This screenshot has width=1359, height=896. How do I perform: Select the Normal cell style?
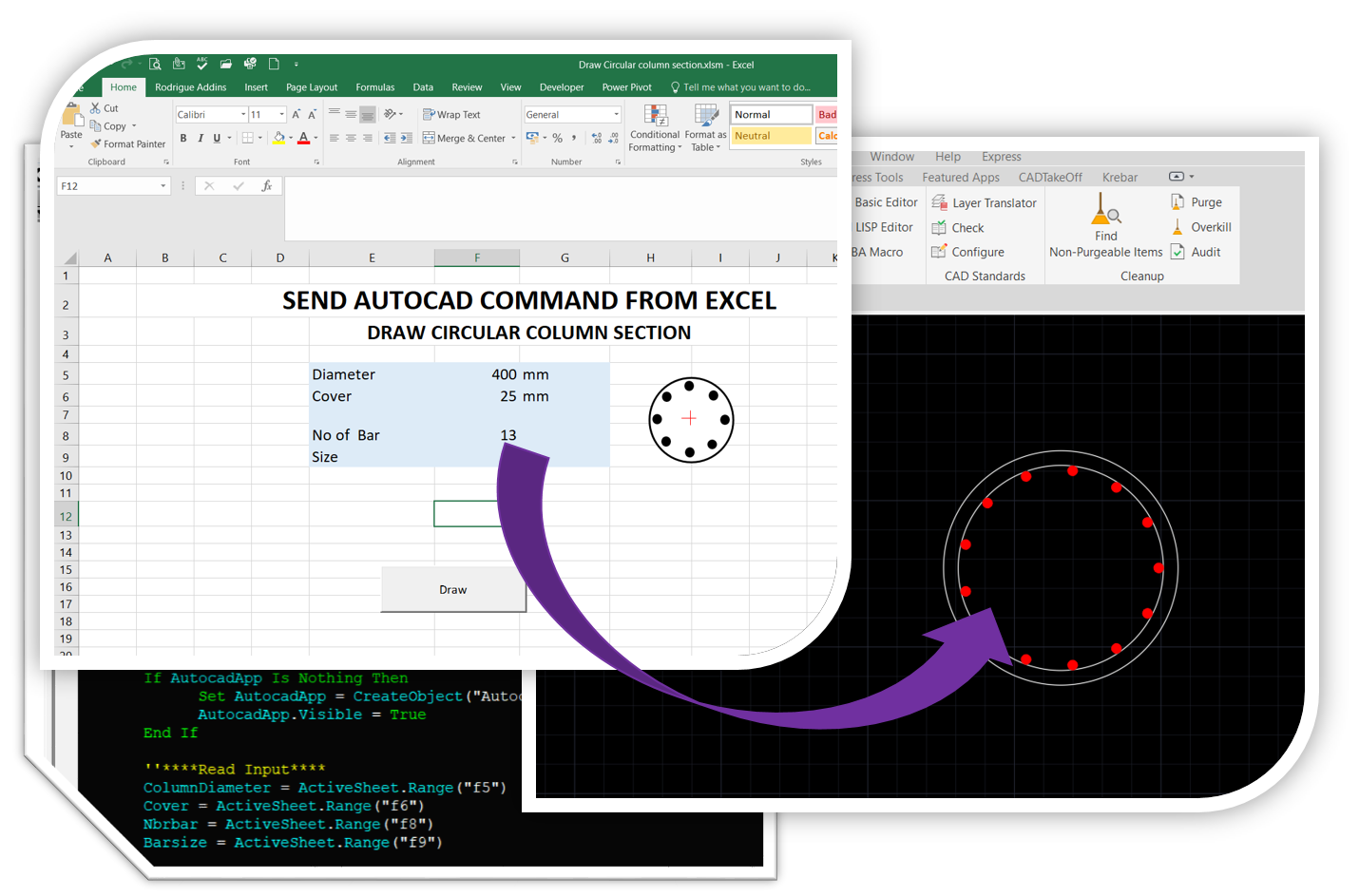pos(771,114)
